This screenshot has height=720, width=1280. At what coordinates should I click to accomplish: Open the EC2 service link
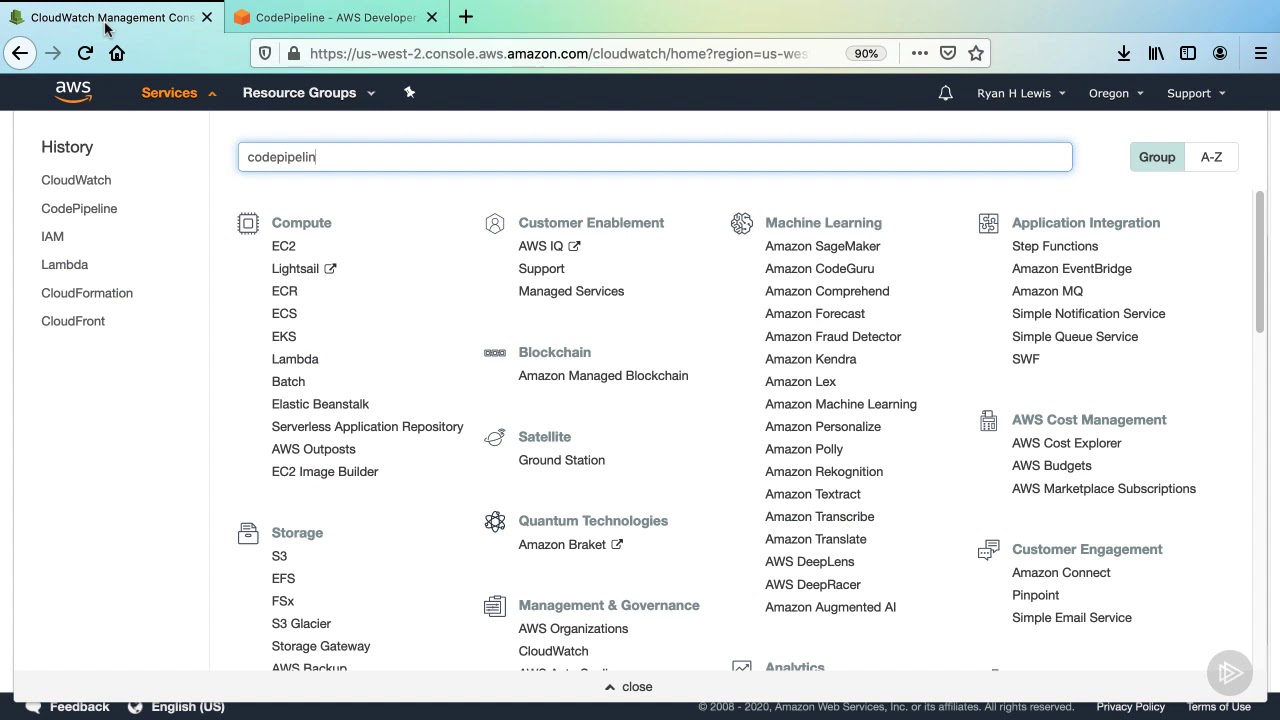tap(283, 246)
